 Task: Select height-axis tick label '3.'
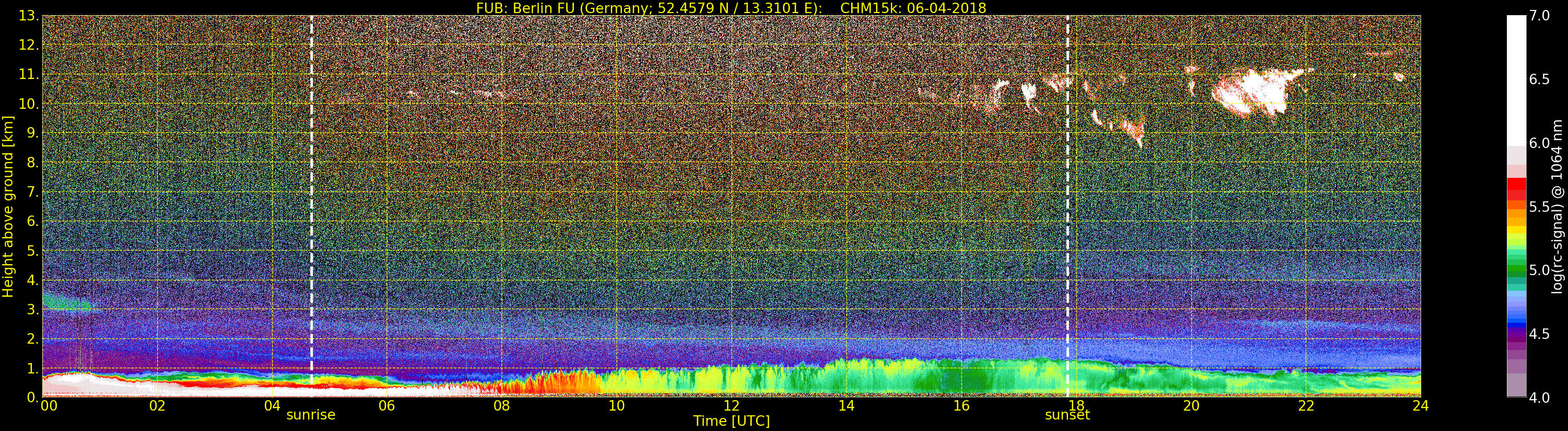33,309
